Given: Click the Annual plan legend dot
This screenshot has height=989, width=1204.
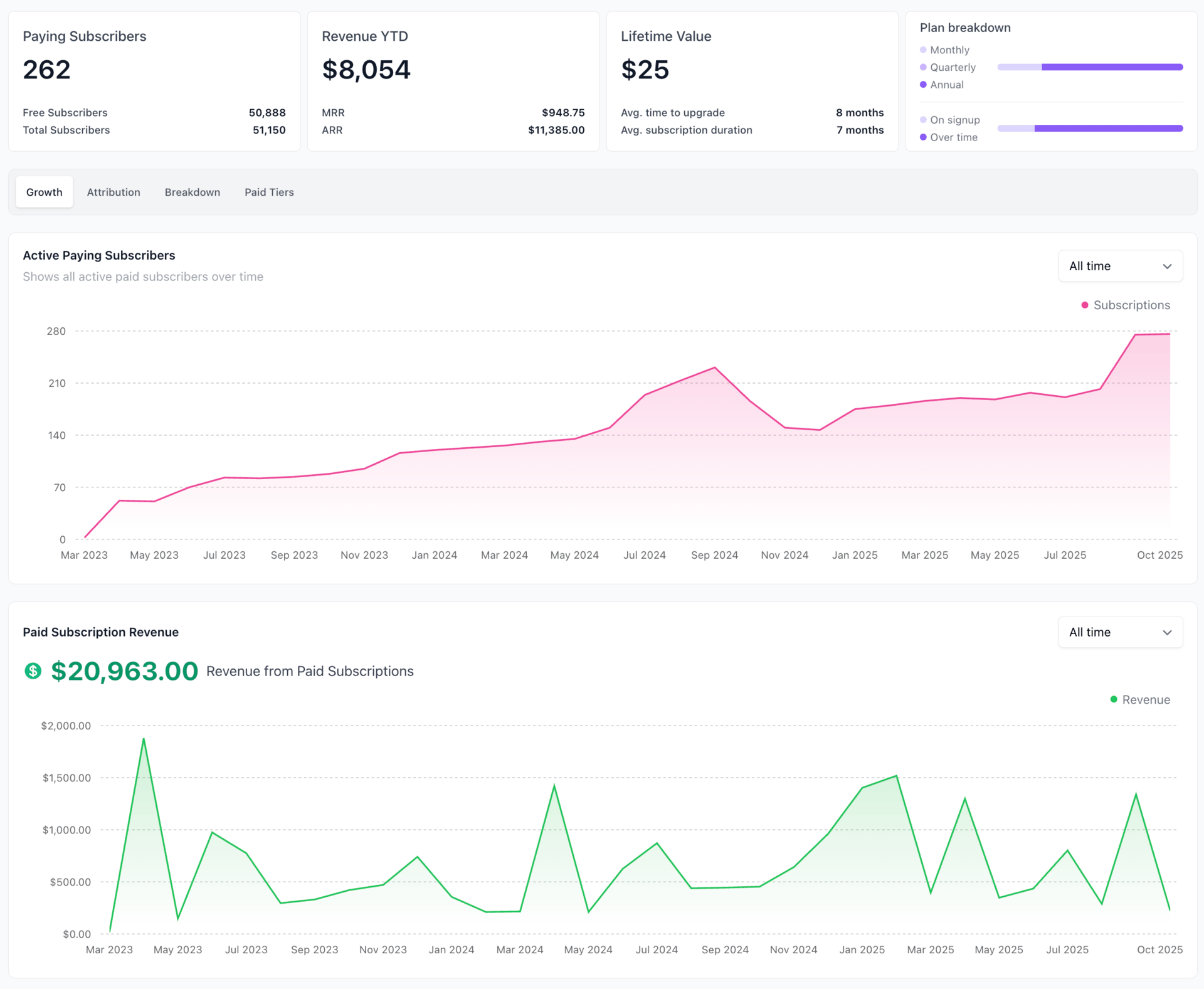Looking at the screenshot, I should tap(923, 85).
